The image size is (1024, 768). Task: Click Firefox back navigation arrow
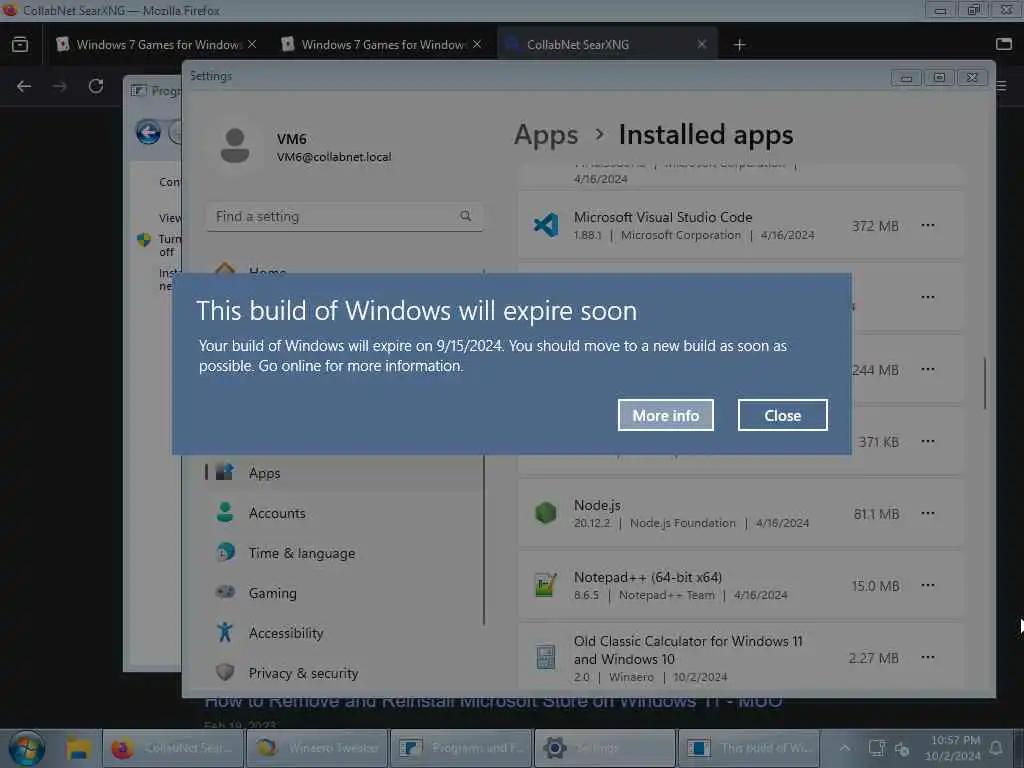(x=24, y=86)
